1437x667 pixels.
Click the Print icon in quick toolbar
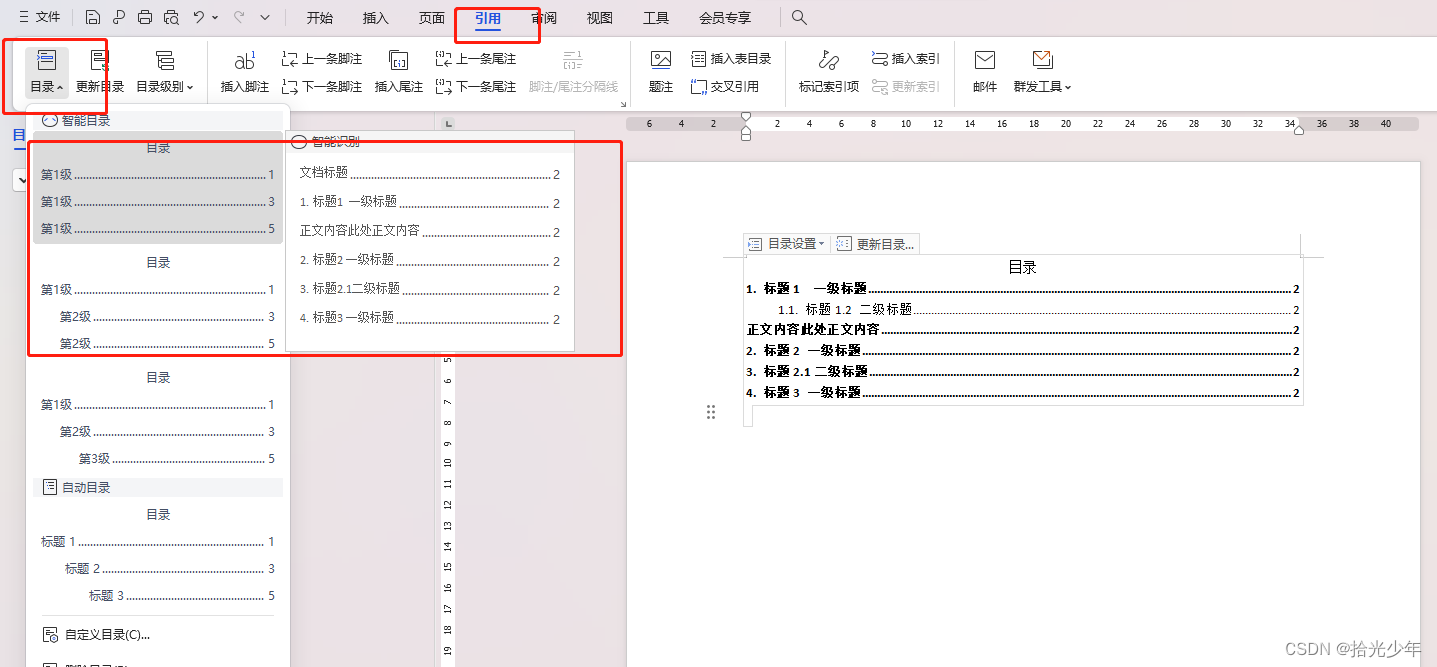click(145, 18)
